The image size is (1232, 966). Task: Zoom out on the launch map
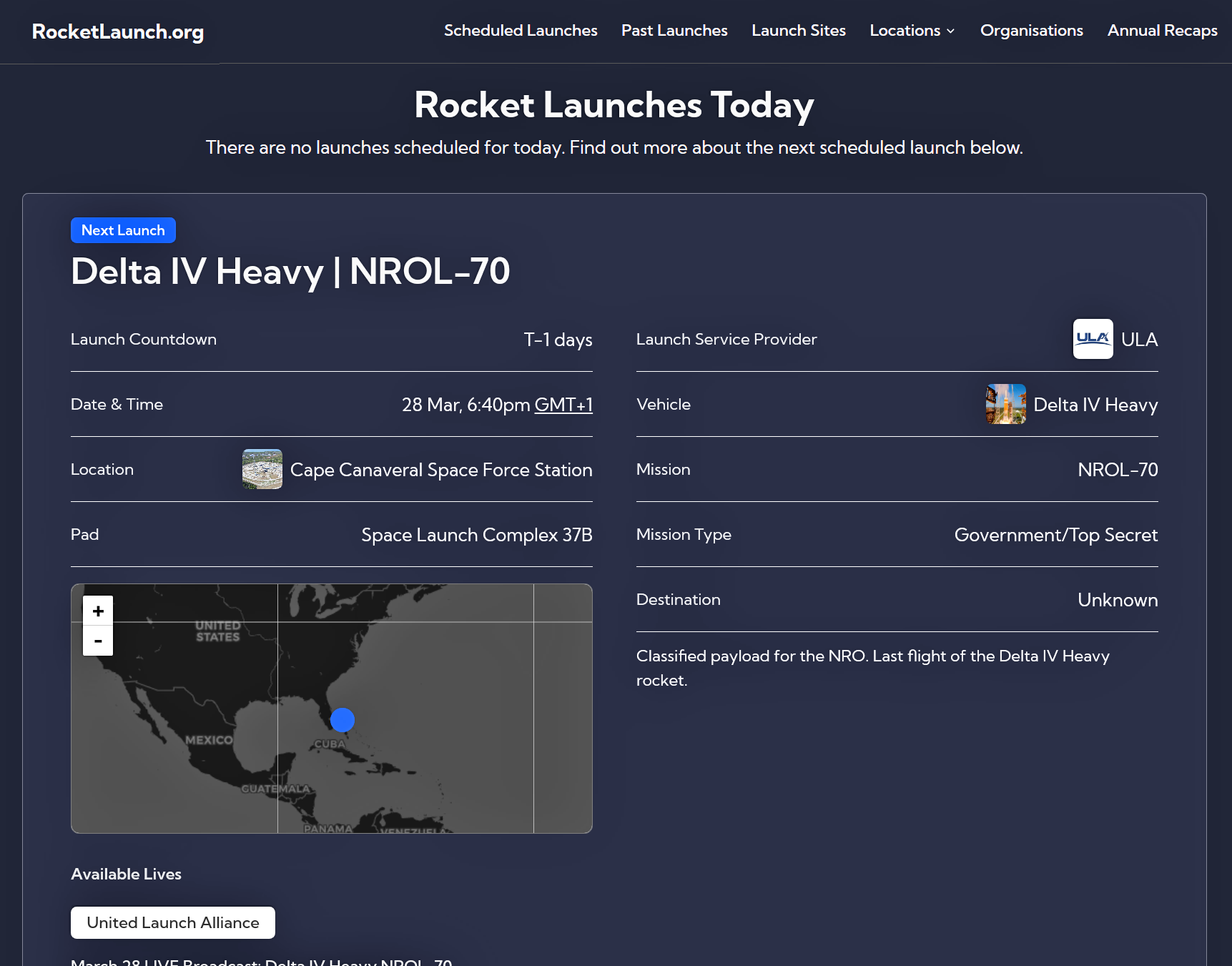(x=98, y=641)
